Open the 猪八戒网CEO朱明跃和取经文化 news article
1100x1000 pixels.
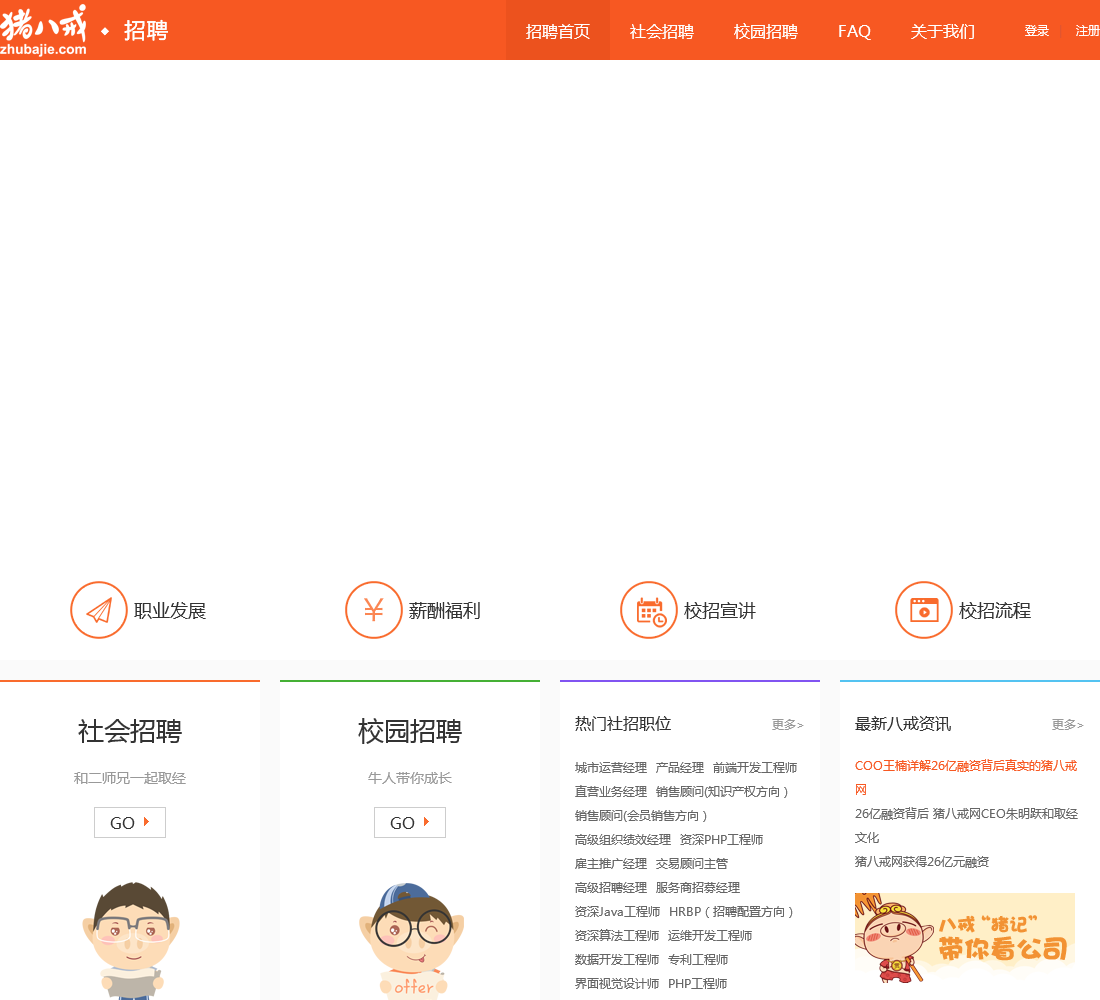coord(966,825)
